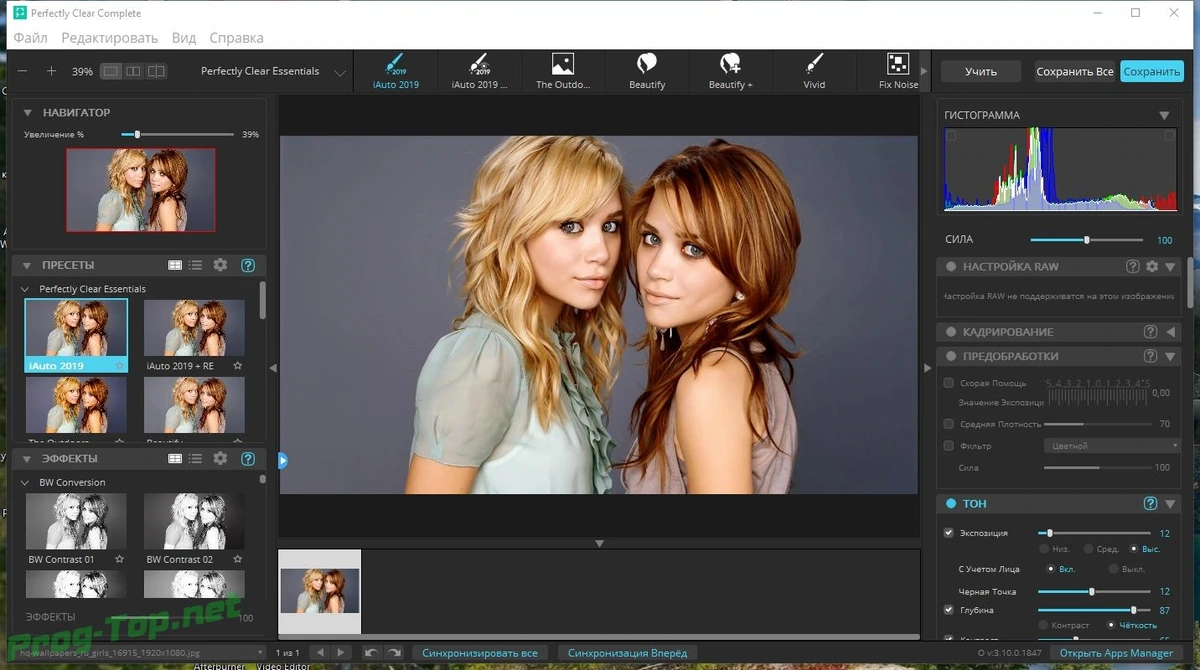Show presets as list view
Screen dimensions: 1200x670
tap(195, 265)
